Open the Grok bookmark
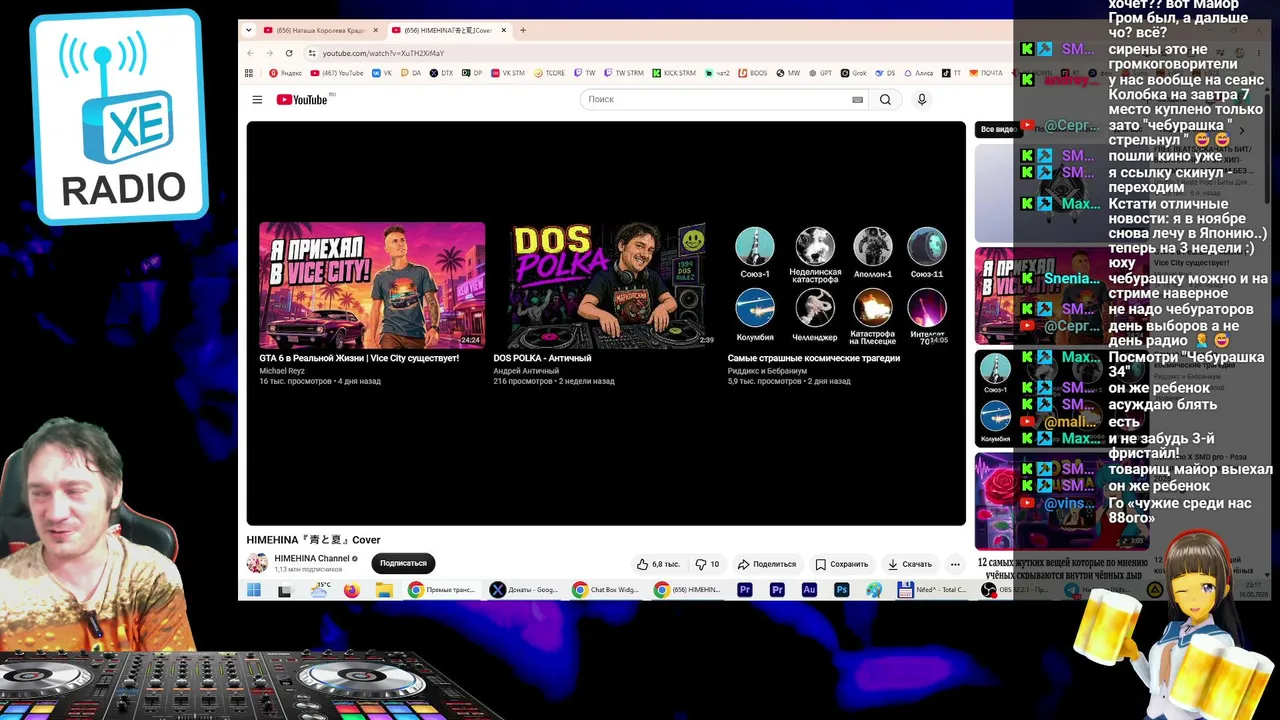Viewport: 1280px width, 720px height. [x=854, y=73]
